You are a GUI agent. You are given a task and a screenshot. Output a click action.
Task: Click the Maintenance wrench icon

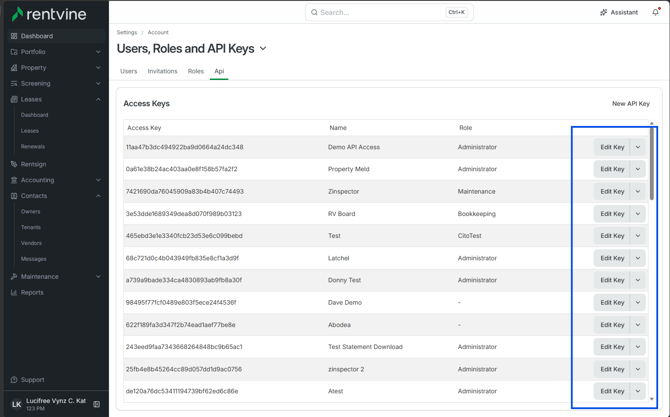14,276
